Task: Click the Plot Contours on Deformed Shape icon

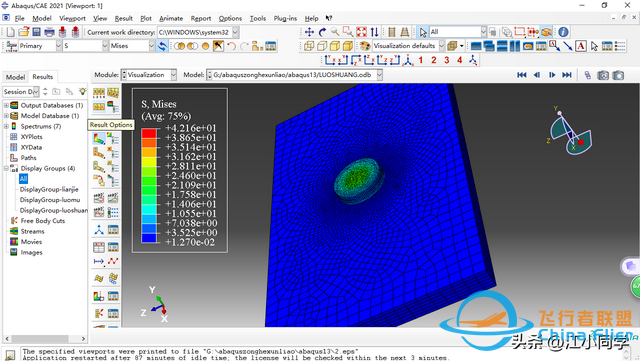Action: 99,139
